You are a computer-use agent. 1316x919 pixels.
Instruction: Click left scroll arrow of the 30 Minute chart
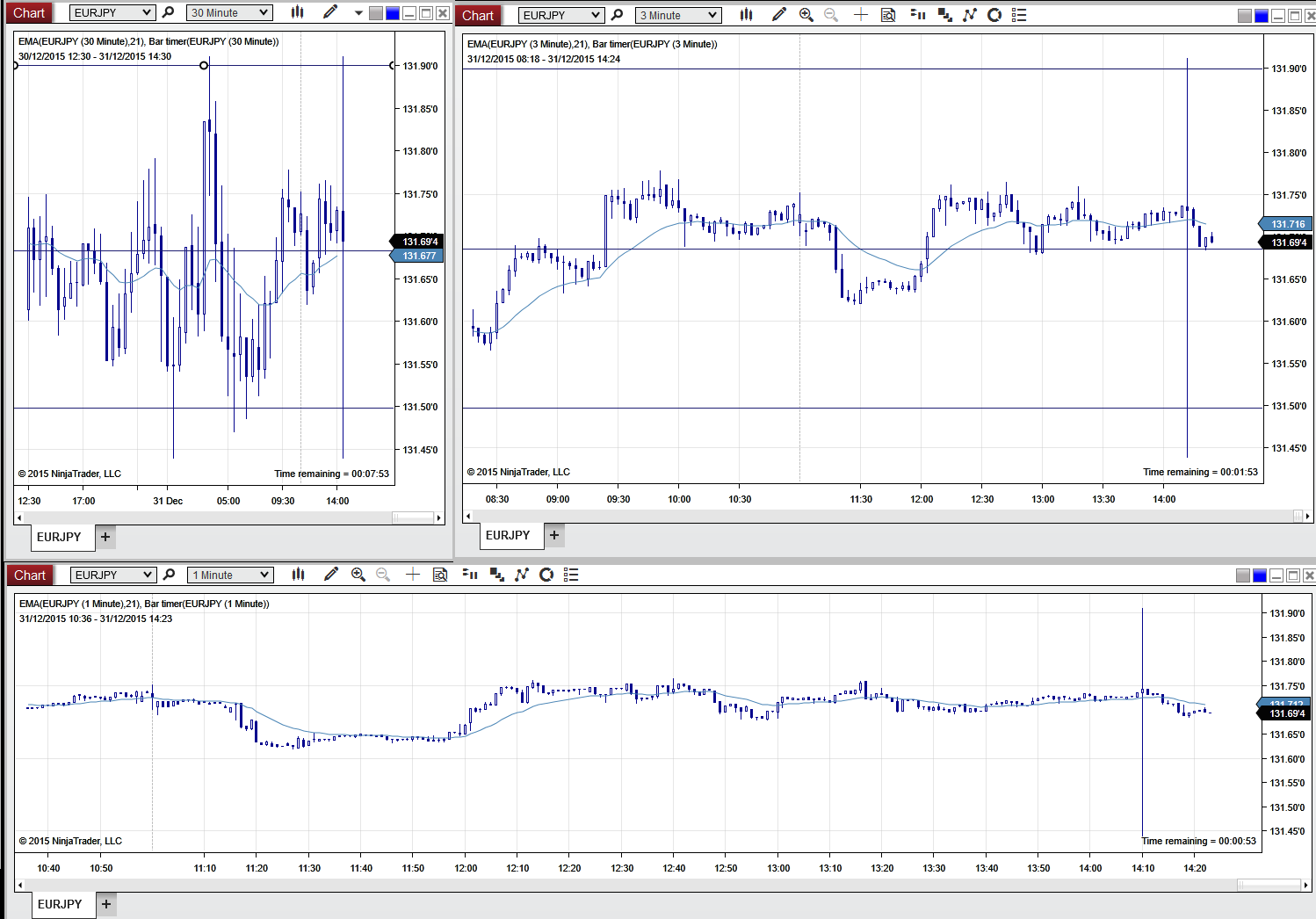point(19,517)
